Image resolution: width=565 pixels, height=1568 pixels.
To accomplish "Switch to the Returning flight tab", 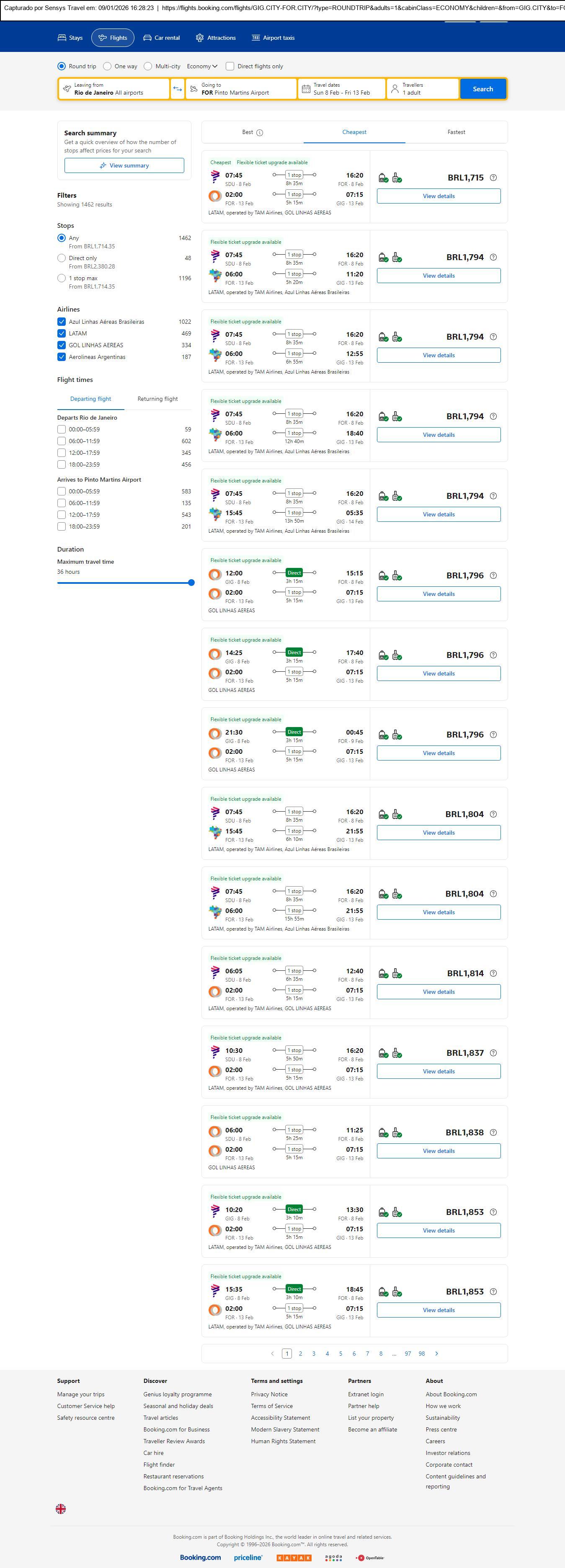I will point(157,399).
